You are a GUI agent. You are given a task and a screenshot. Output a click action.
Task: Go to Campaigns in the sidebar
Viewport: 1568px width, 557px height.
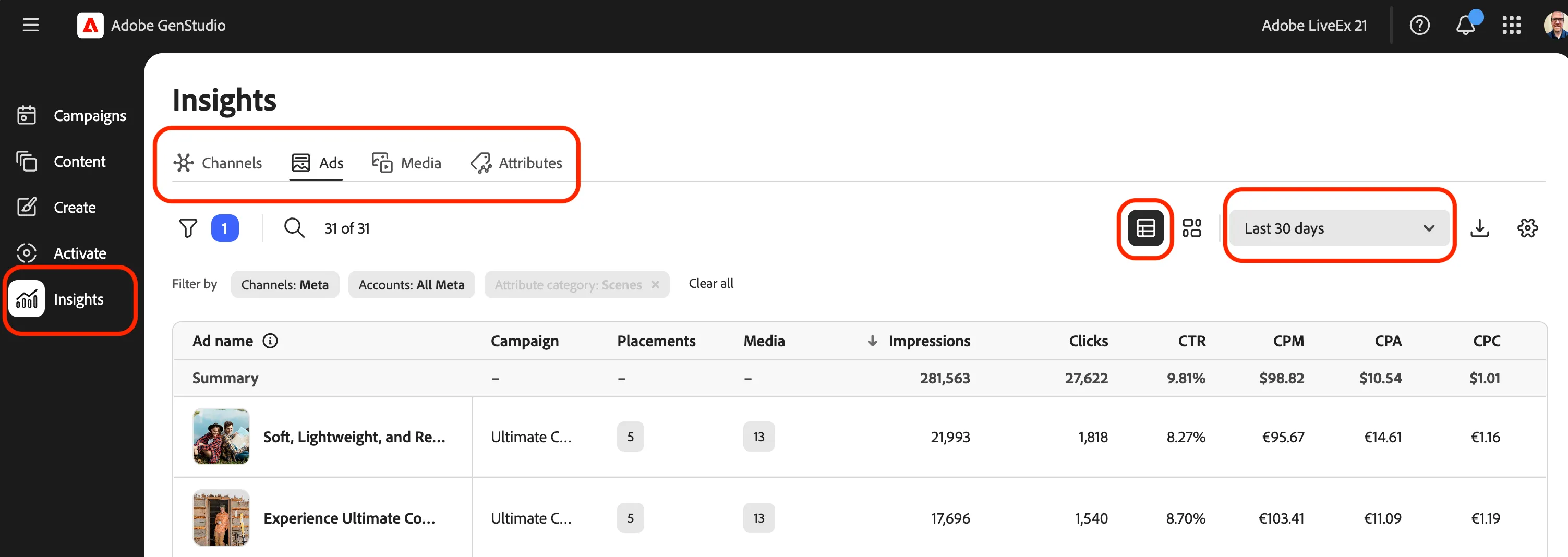click(x=72, y=115)
